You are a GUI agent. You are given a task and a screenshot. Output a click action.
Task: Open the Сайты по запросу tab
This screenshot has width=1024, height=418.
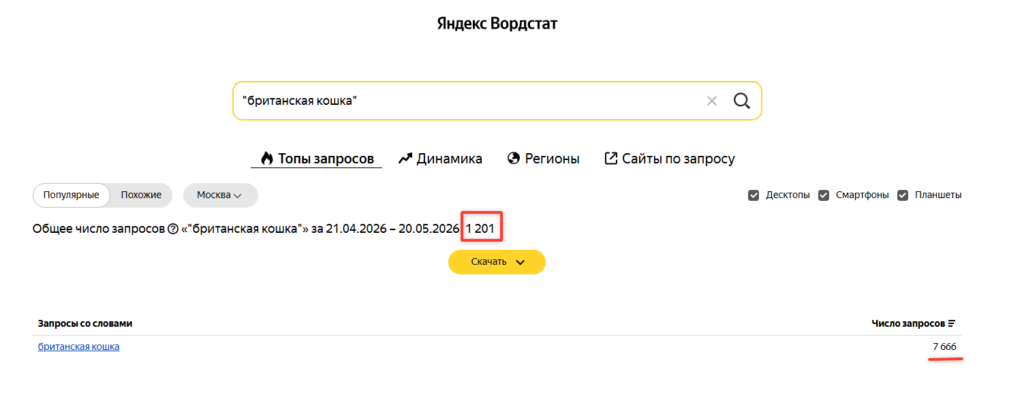click(670, 159)
